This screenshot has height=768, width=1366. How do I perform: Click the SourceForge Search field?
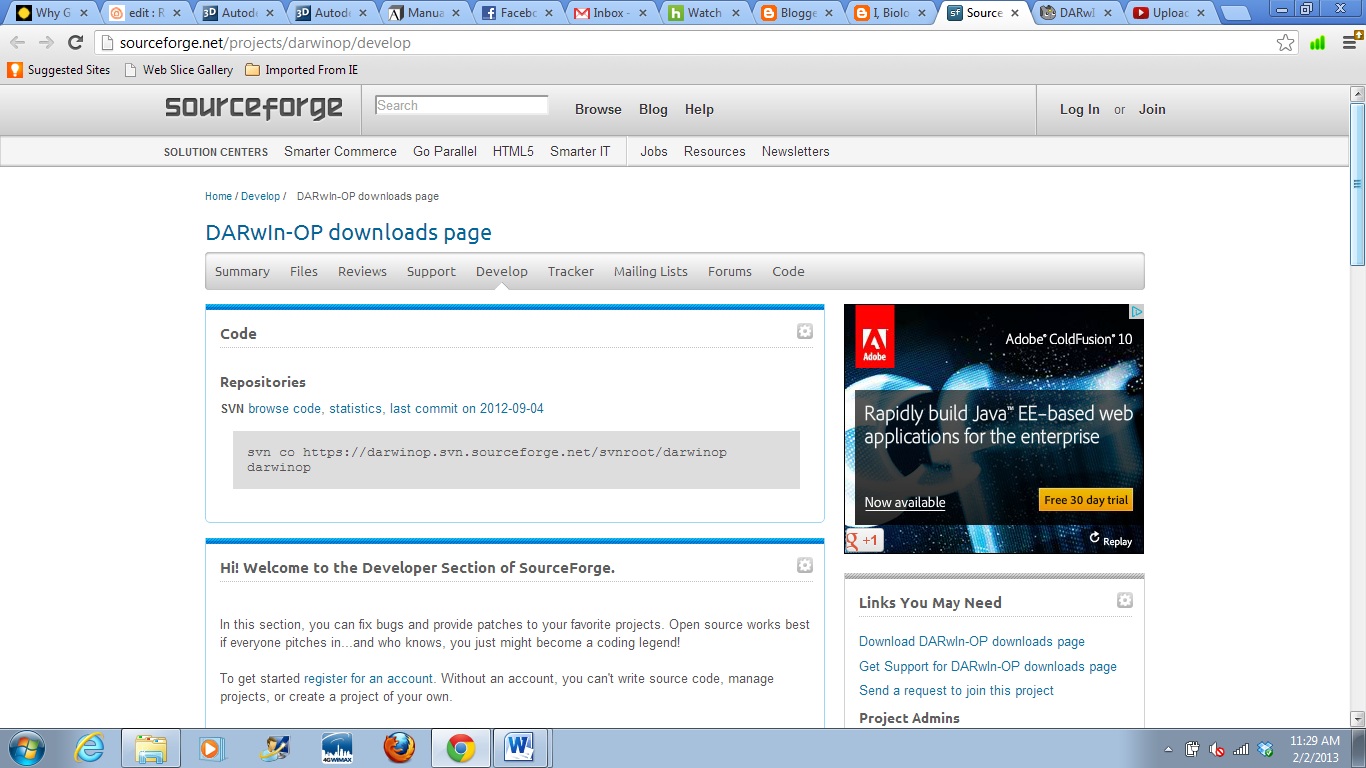click(461, 105)
